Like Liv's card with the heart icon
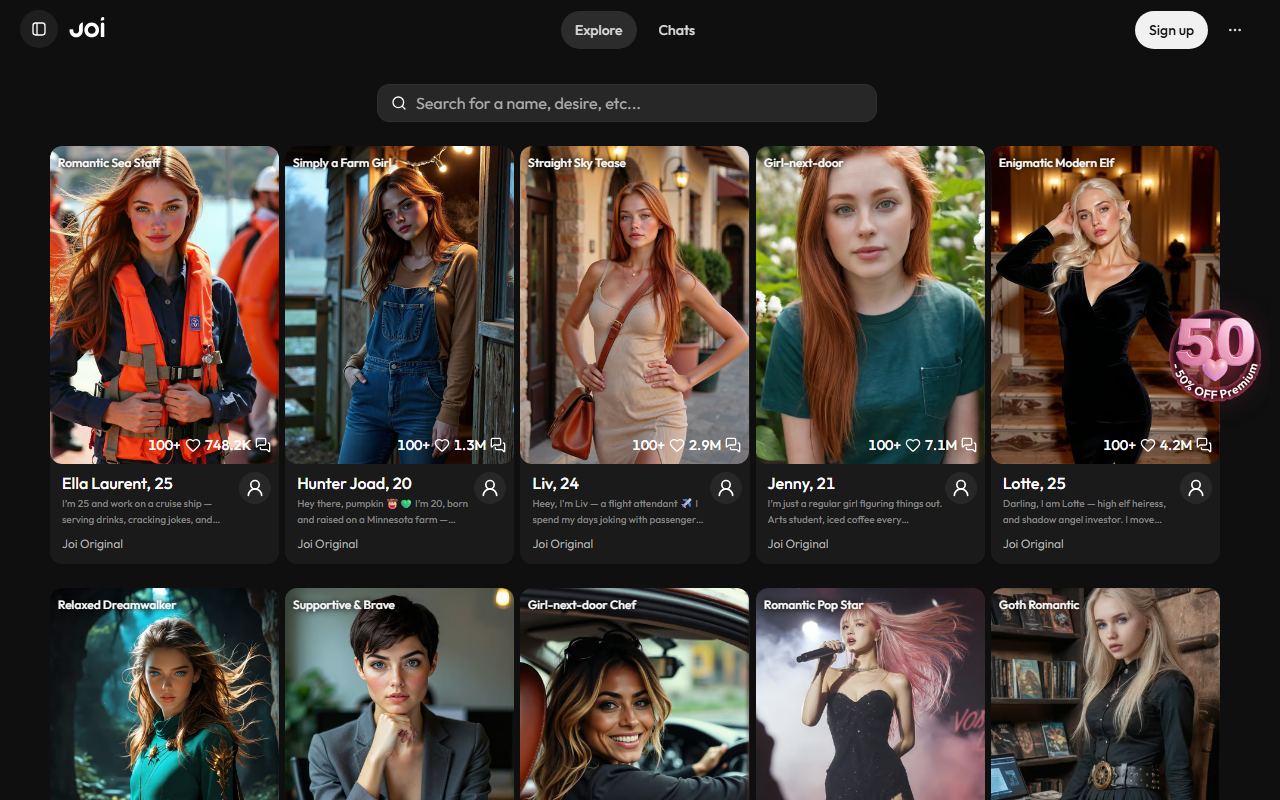The image size is (1280, 800). (677, 445)
